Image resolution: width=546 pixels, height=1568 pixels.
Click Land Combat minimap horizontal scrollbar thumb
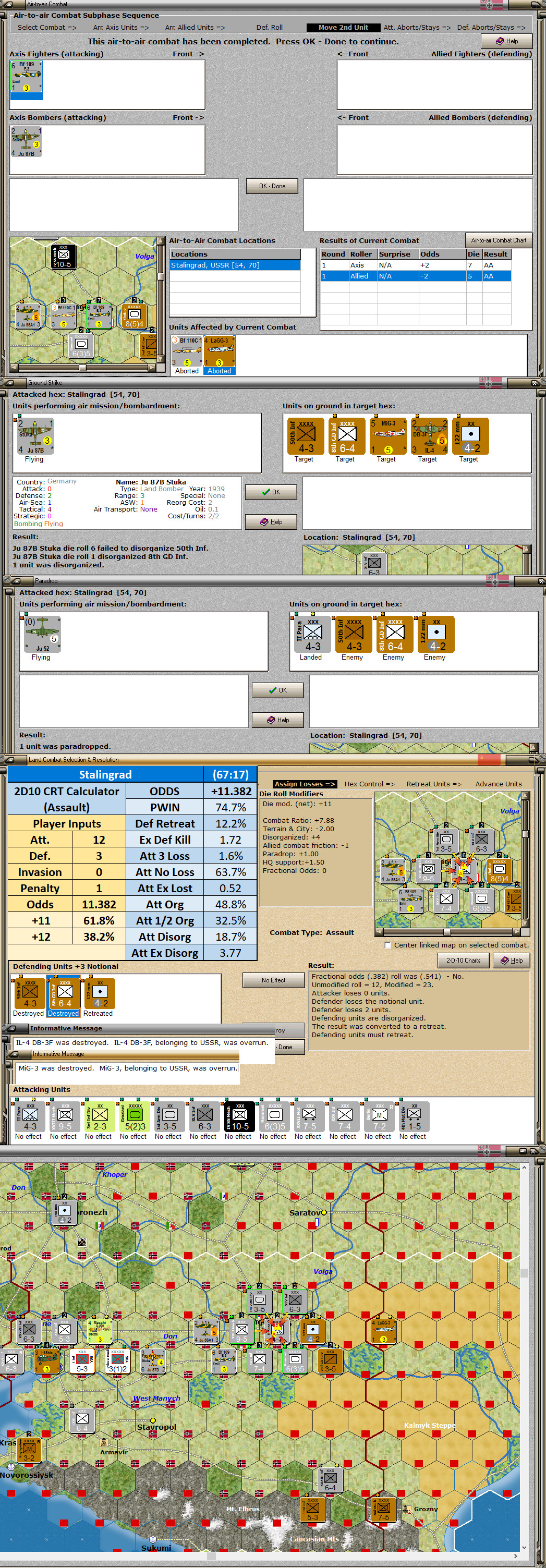click(x=447, y=932)
